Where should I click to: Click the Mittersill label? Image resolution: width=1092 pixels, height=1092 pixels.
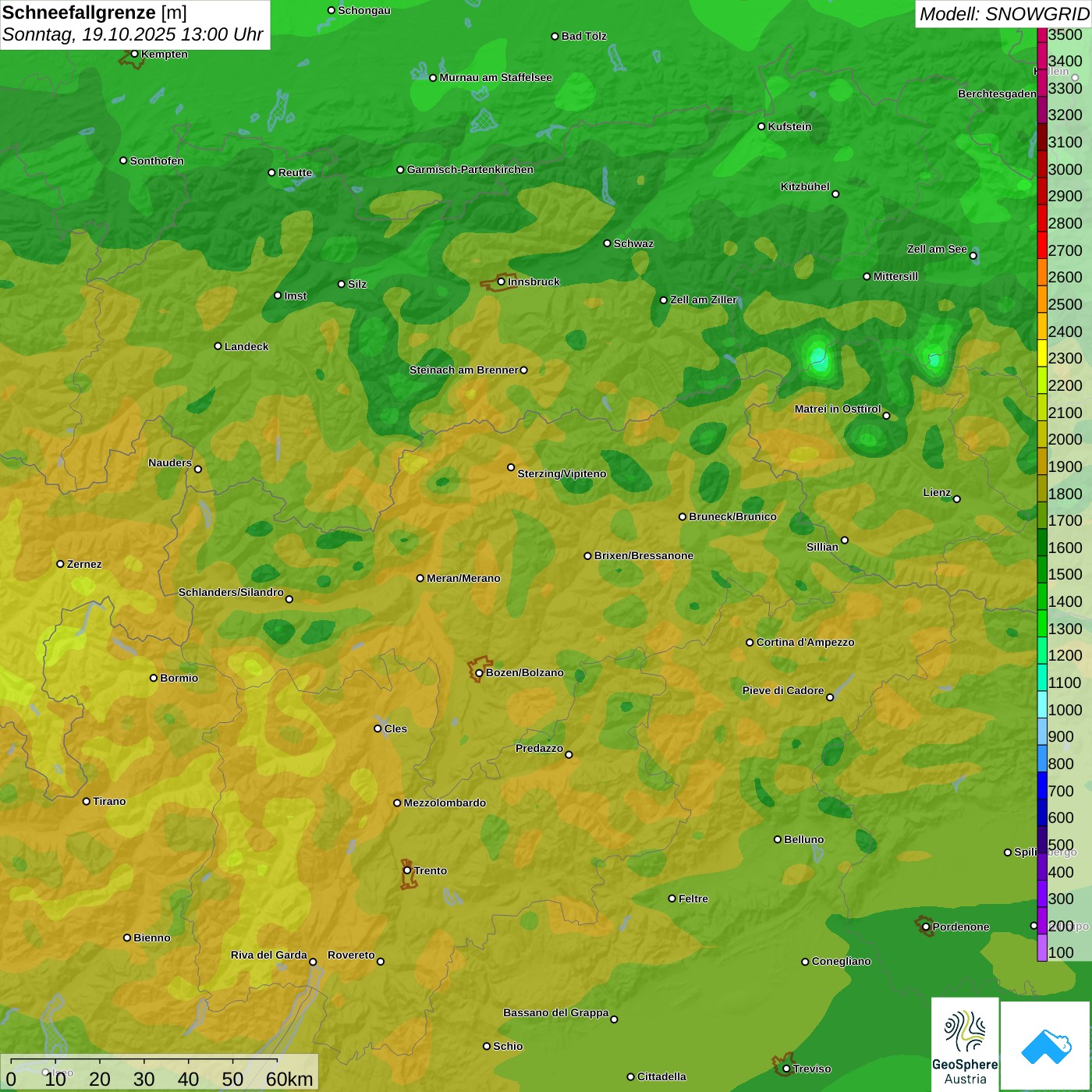(895, 276)
